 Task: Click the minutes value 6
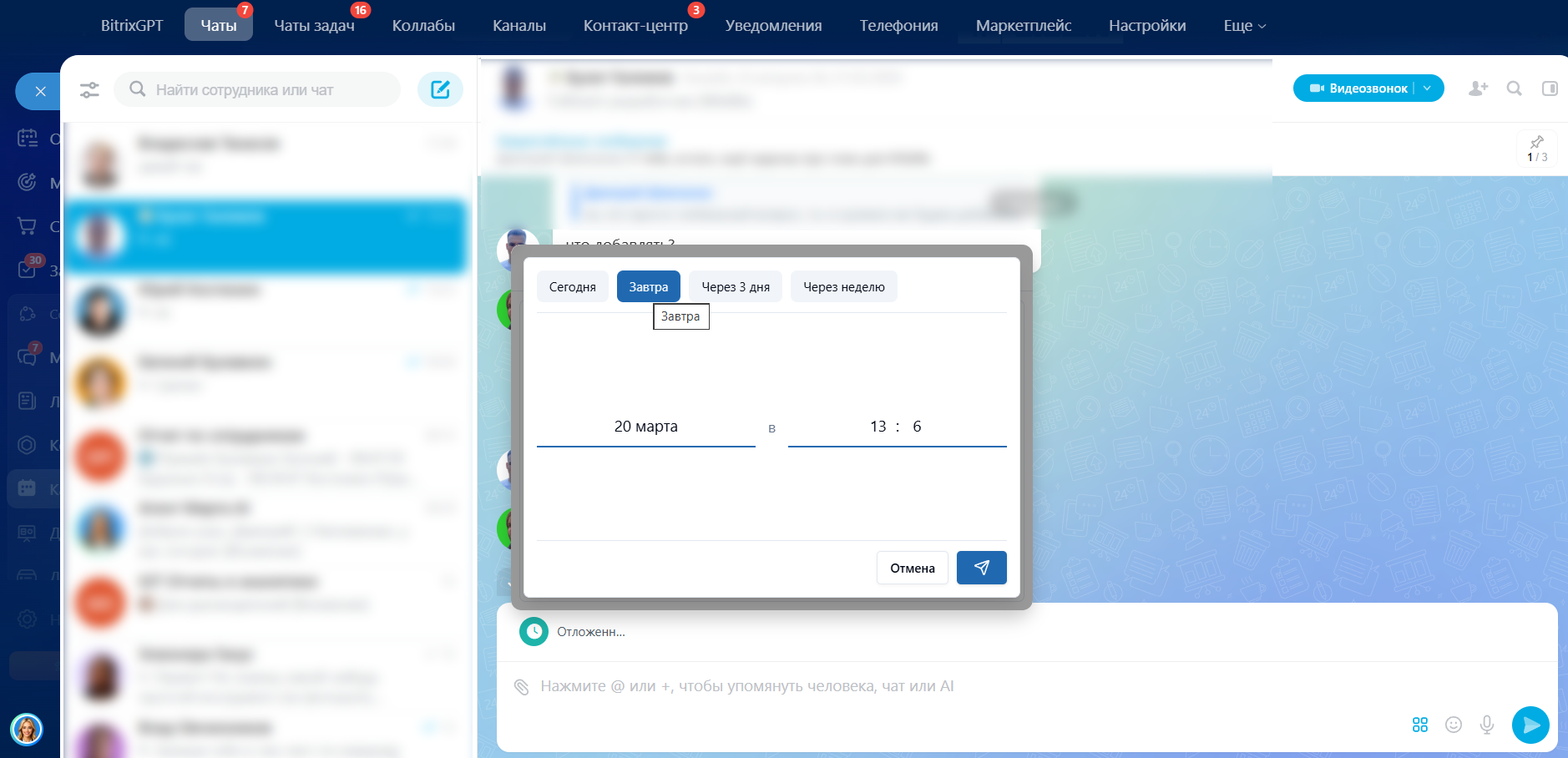pyautogui.click(x=917, y=427)
